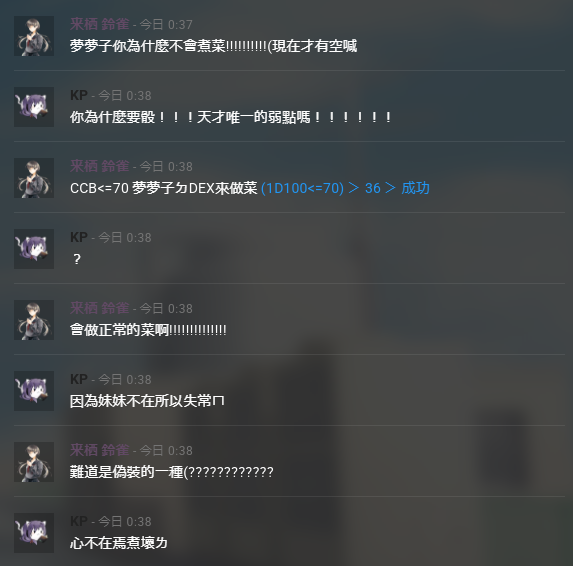Click KP avatar beside 因為妹妹不在 message

click(34, 391)
